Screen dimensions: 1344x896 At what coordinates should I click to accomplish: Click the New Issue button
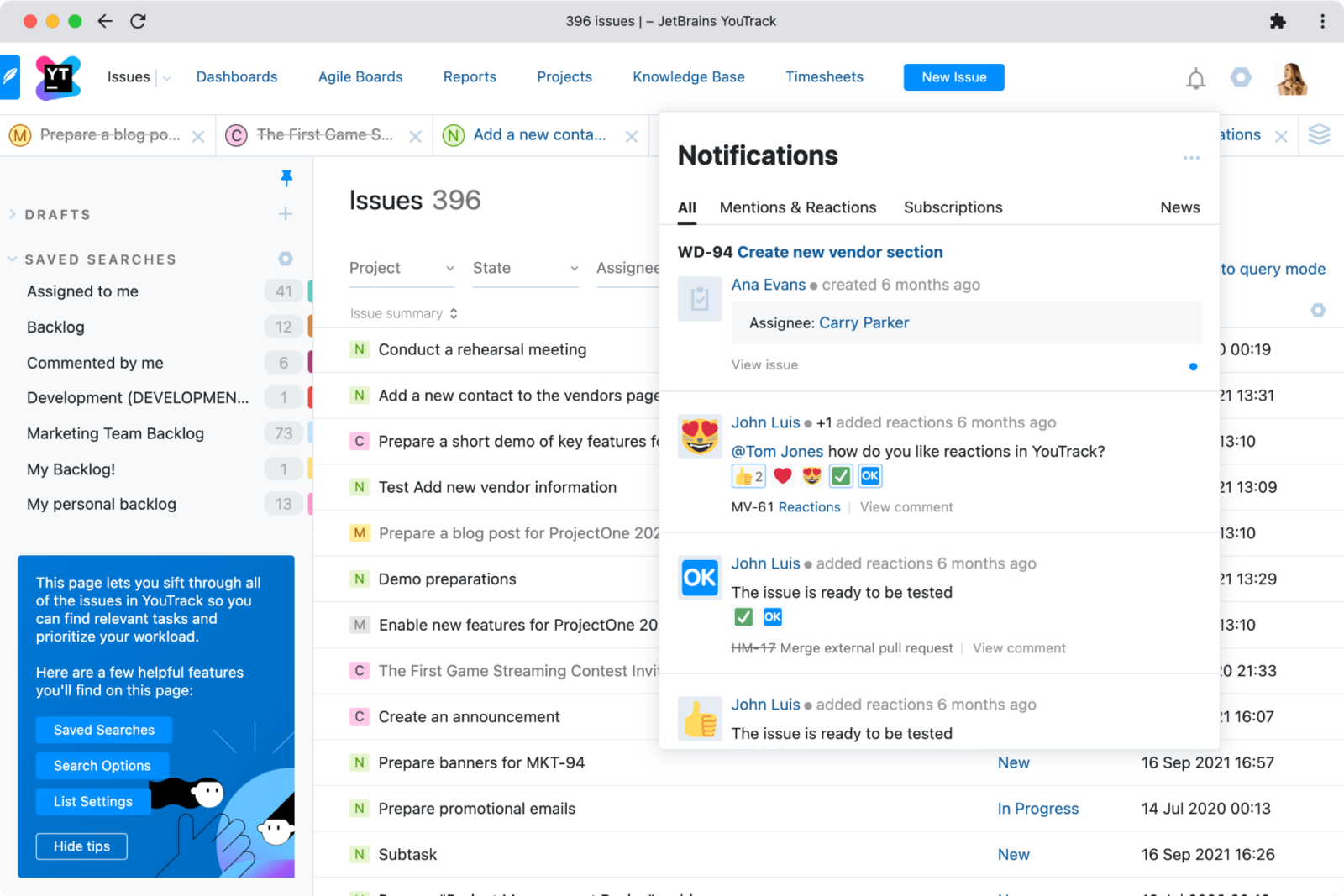tap(953, 76)
